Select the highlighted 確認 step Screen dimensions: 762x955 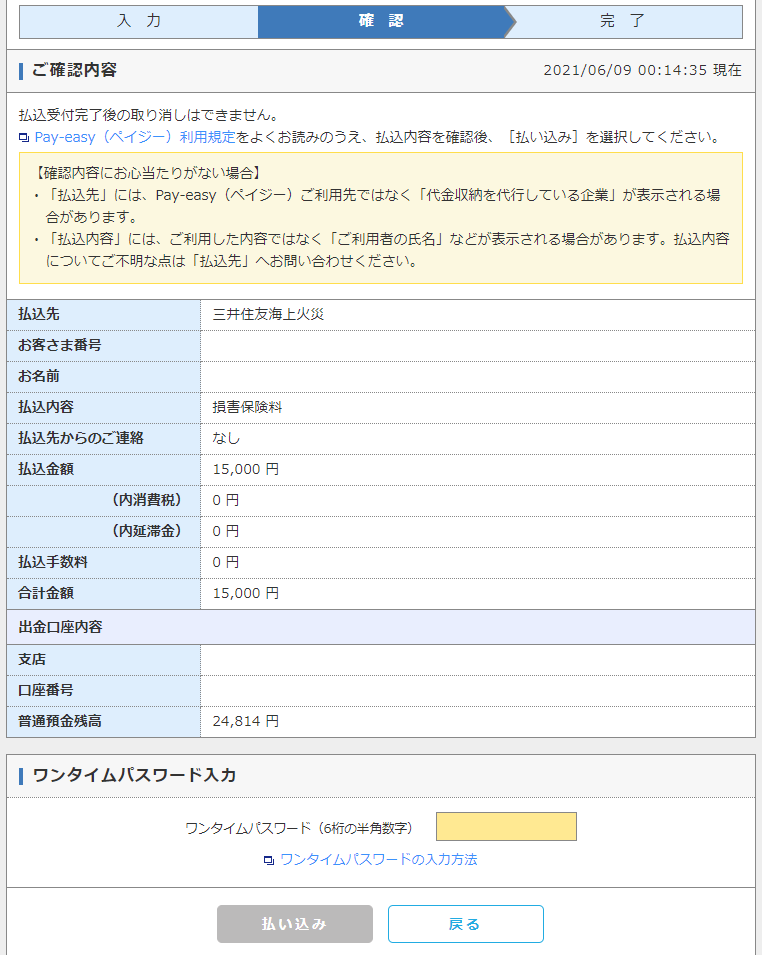[x=380, y=21]
